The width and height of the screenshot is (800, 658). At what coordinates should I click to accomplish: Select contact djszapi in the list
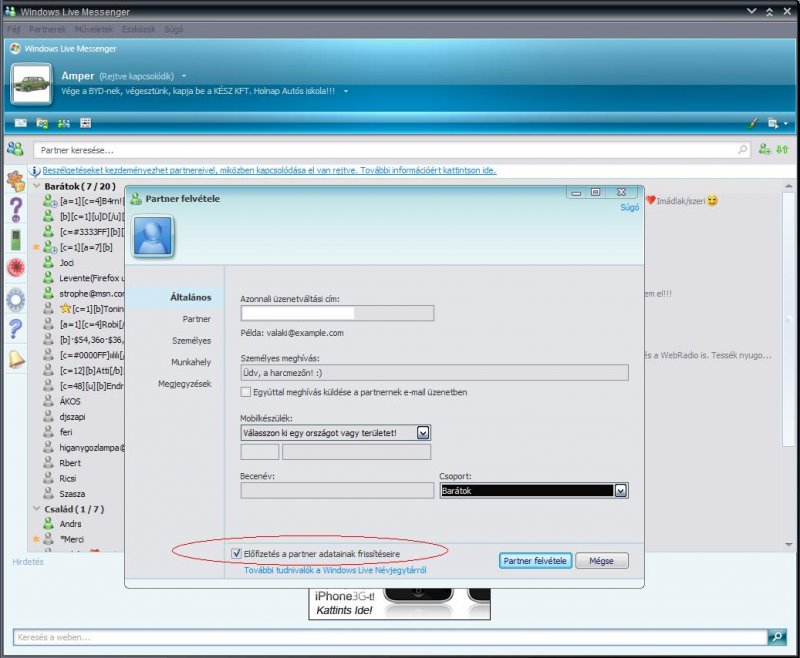tap(72, 417)
